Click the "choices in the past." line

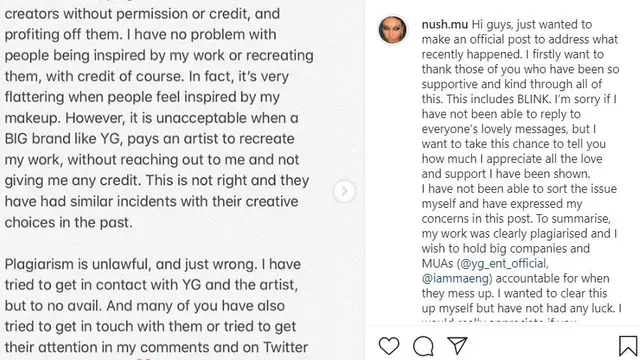pyautogui.click(x=69, y=222)
